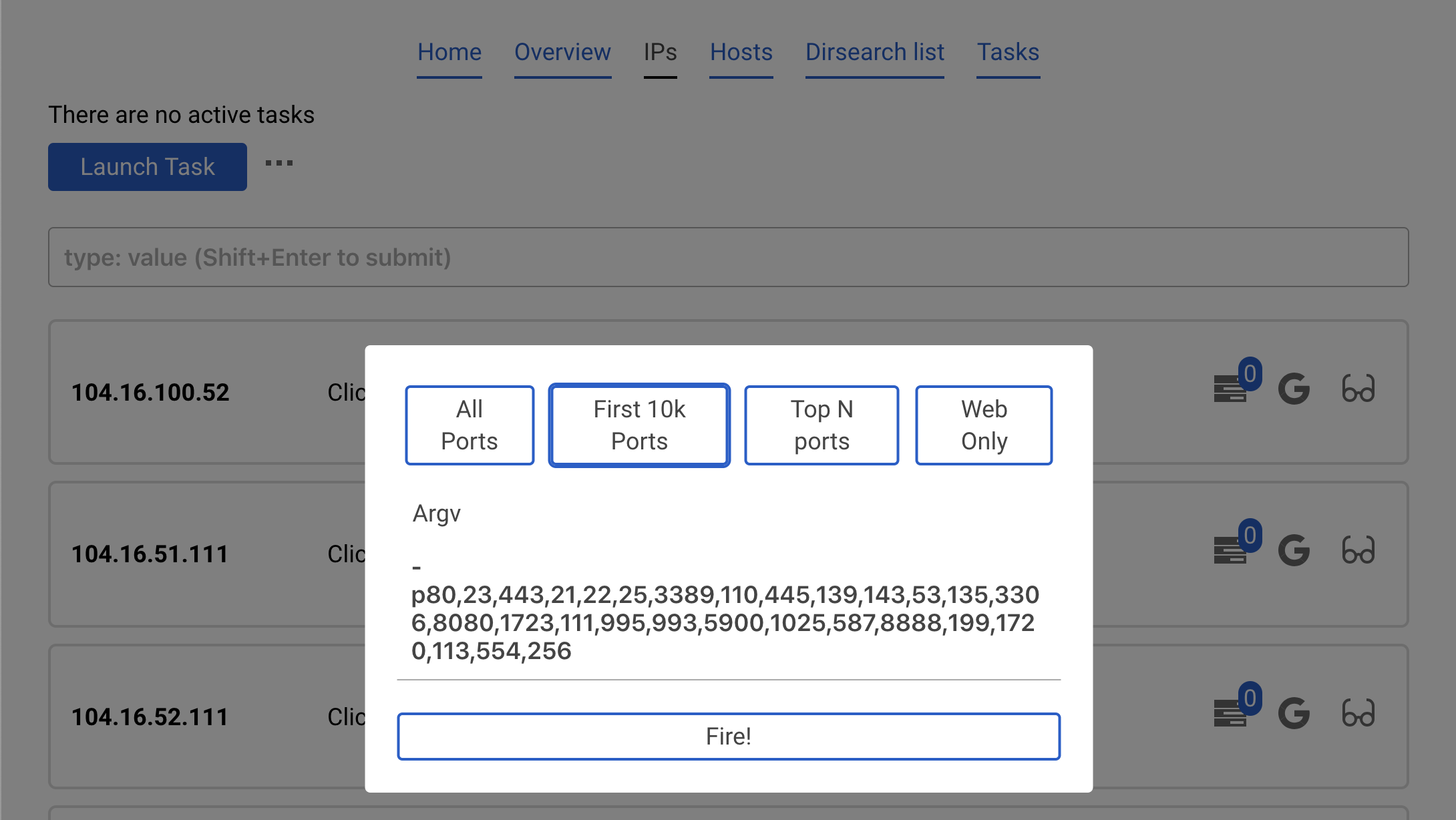Click the Google icon in the 104.16.52.111 row

(1294, 713)
